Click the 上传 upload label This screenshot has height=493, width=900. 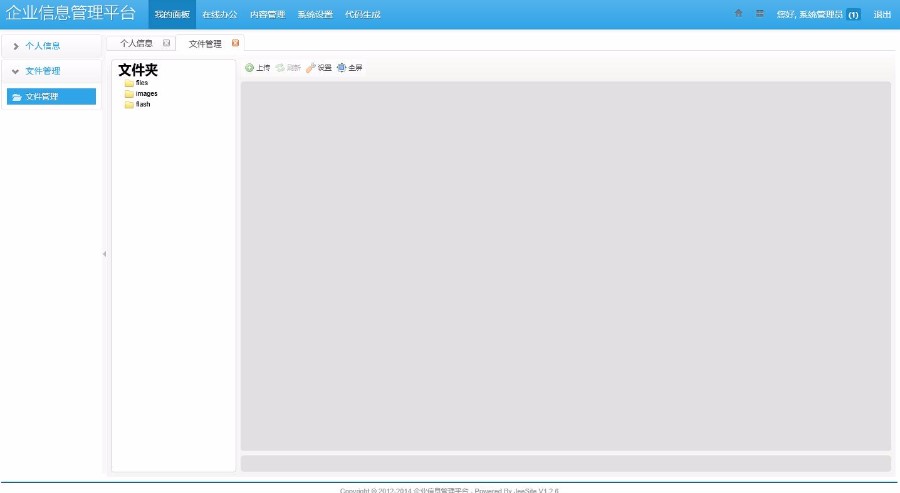(263, 68)
